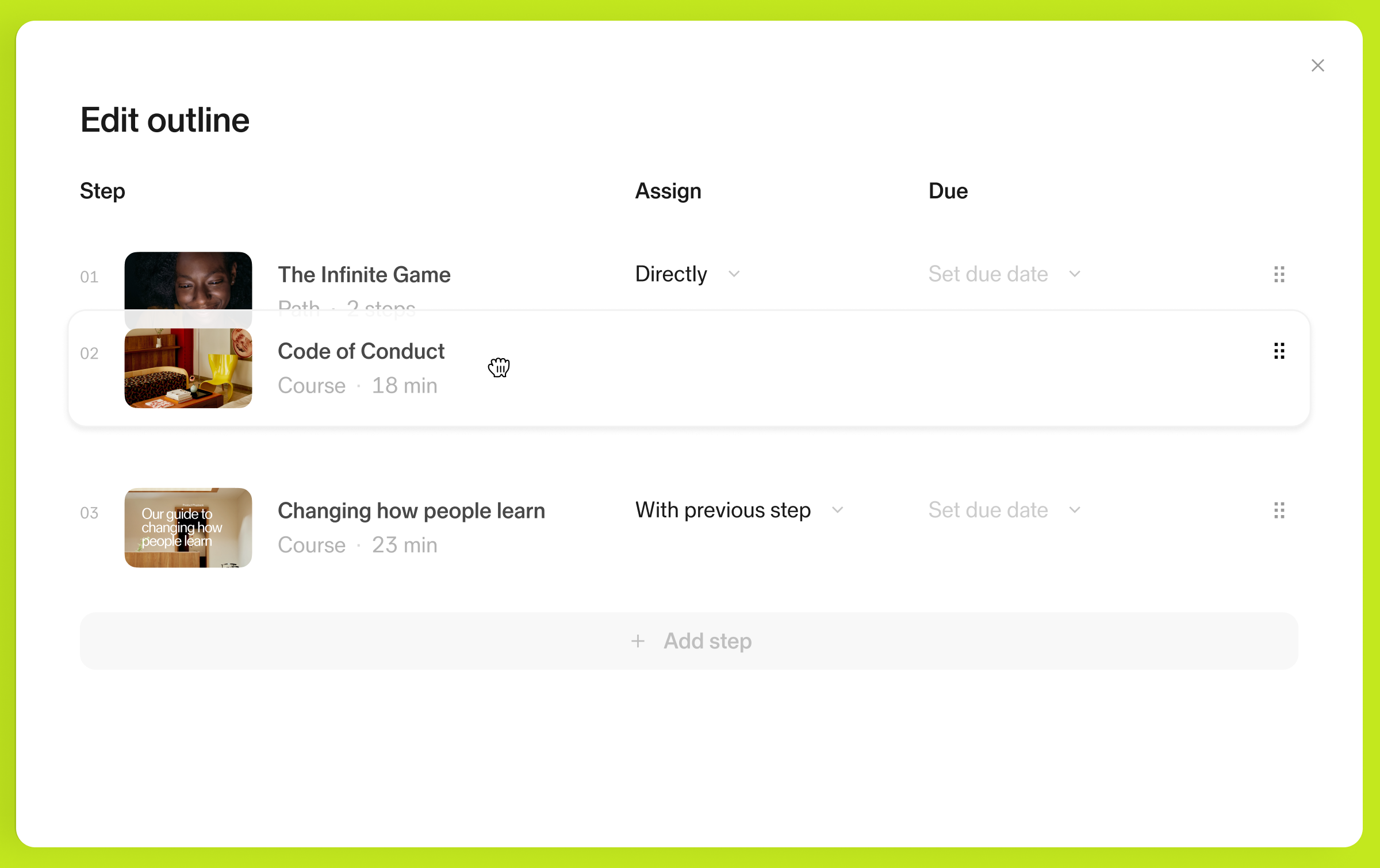
Task: Expand Set due date for Changing how people learn
Action: pos(1004,510)
